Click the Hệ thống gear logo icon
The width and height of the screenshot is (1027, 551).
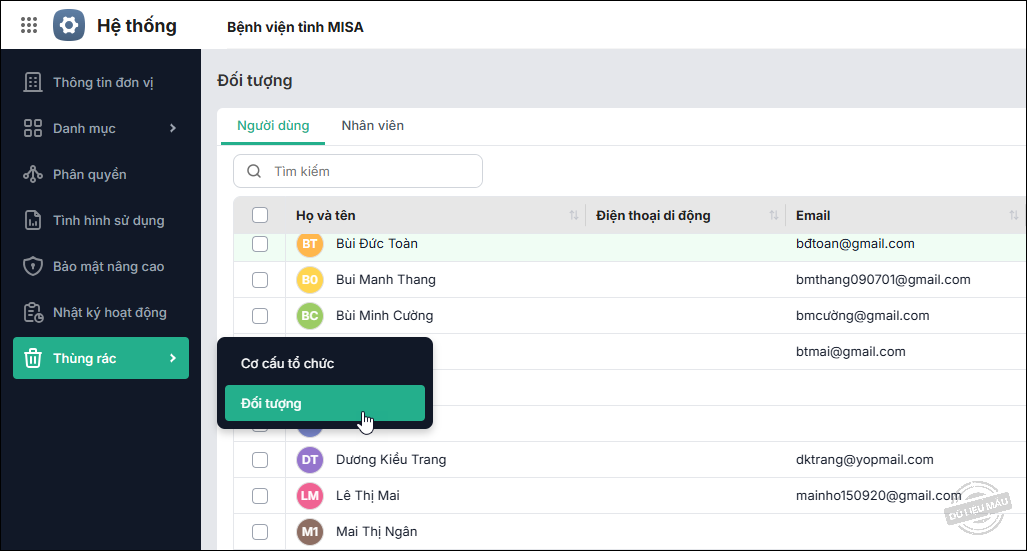click(69, 25)
